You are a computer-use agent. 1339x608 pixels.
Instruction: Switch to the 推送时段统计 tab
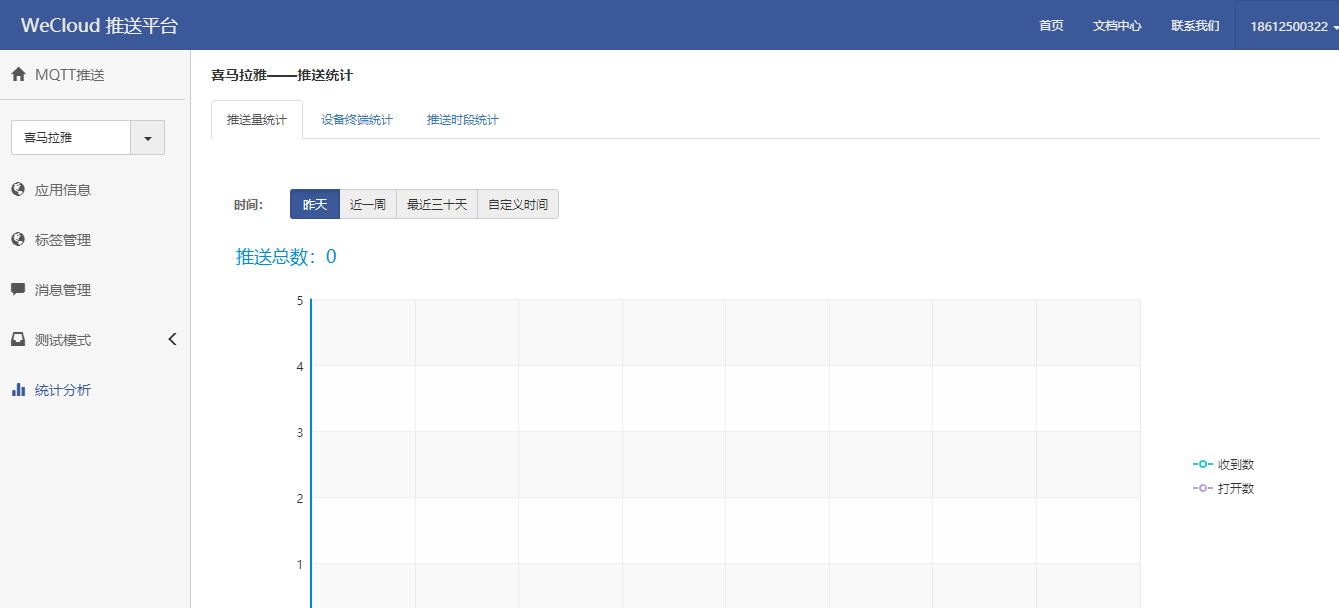point(463,120)
